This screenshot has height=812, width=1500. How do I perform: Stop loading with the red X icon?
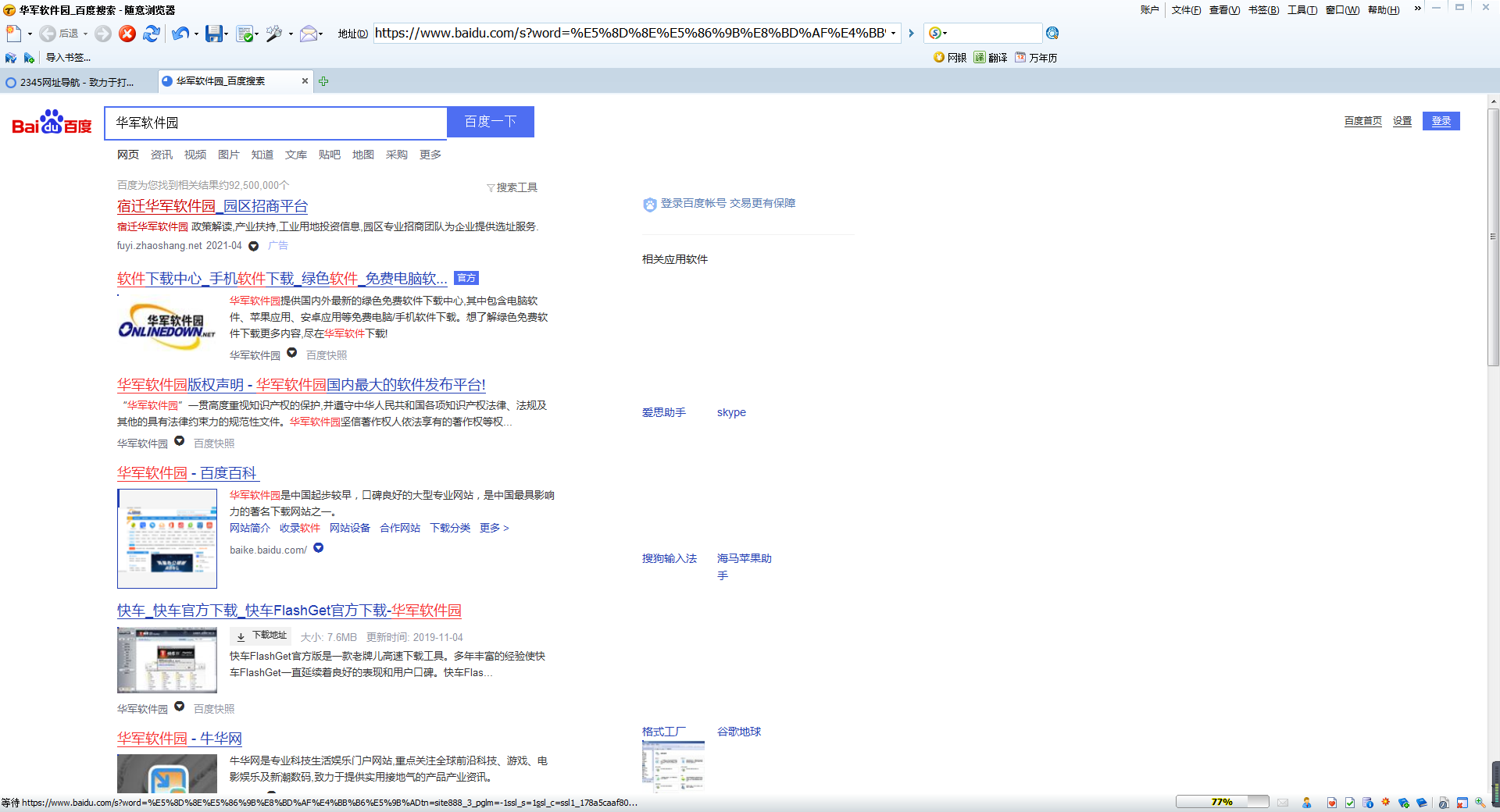point(127,34)
